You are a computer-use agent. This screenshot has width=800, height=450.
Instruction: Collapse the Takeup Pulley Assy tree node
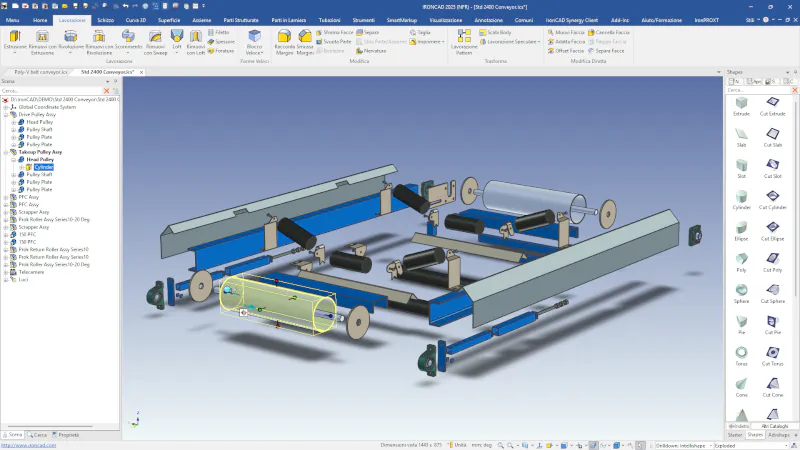pos(4,152)
